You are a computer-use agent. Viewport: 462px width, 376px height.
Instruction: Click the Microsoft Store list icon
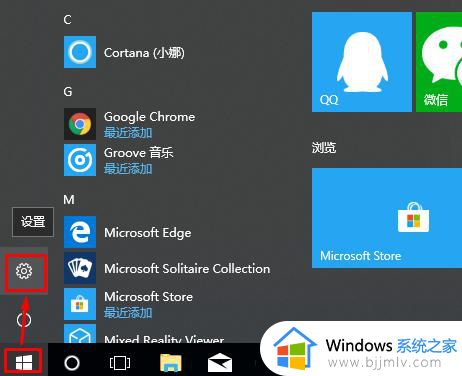coord(80,304)
